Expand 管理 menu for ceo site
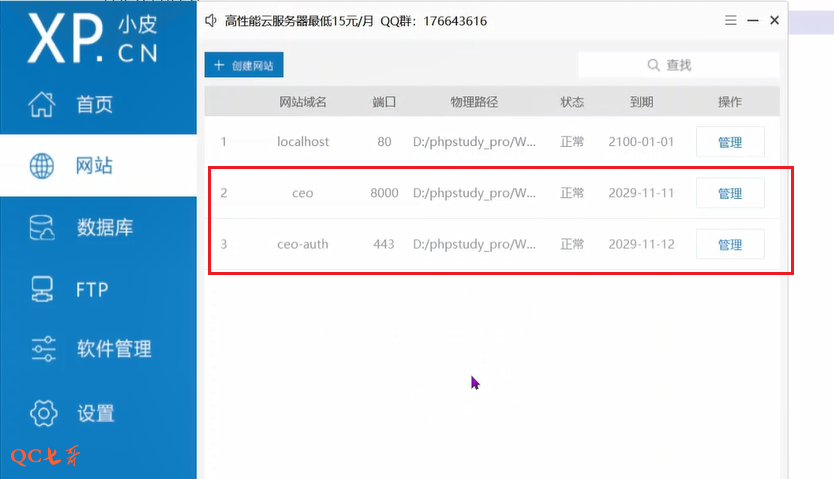Screen dimensions: 834x479 730,194
